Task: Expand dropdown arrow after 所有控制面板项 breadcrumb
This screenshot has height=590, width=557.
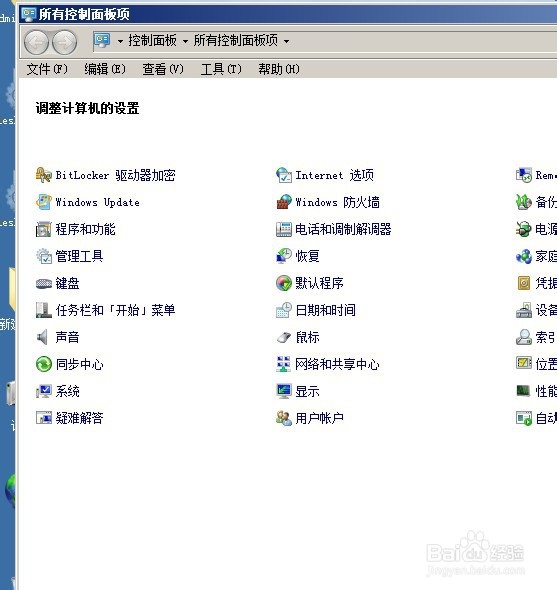Action: pyautogui.click(x=286, y=41)
